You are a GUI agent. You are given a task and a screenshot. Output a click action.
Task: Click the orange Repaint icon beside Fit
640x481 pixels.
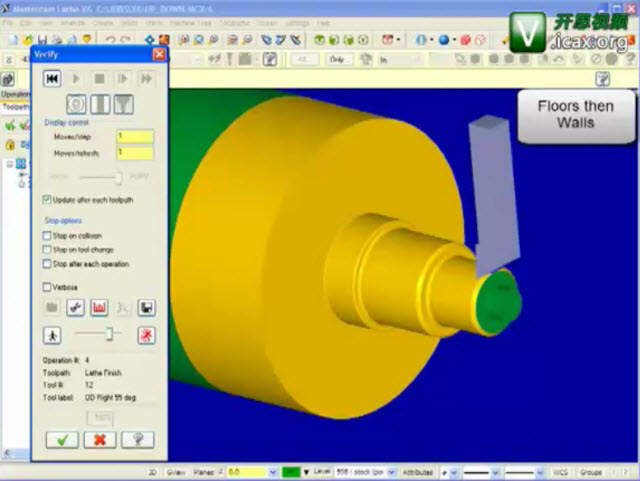[x=164, y=40]
